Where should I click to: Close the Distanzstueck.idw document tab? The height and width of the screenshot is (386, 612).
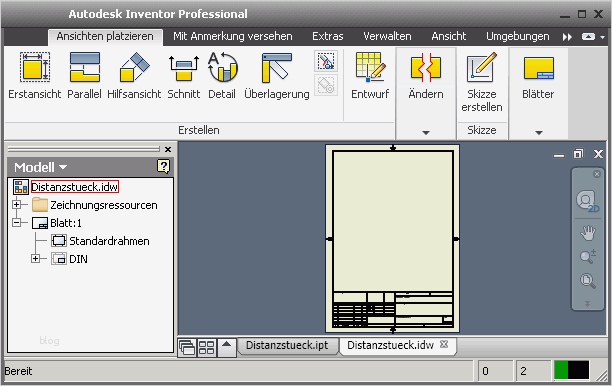tap(444, 344)
